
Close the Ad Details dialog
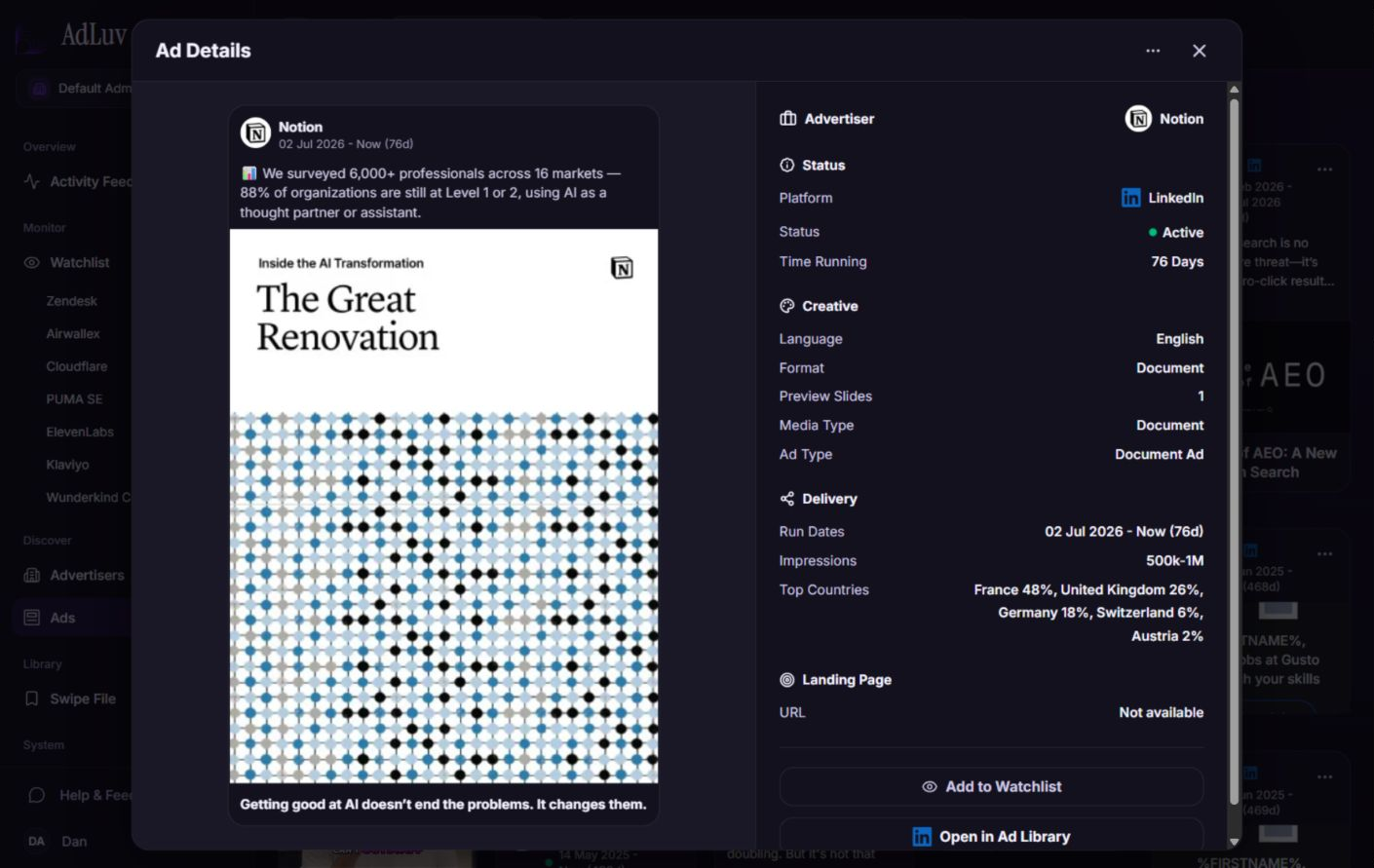[1200, 51]
